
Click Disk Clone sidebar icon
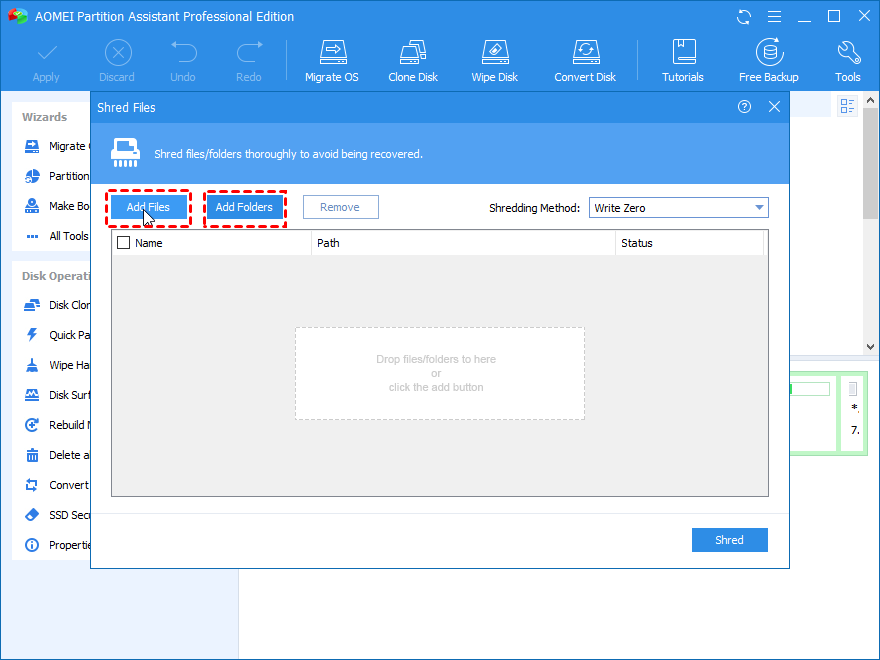tap(32, 305)
